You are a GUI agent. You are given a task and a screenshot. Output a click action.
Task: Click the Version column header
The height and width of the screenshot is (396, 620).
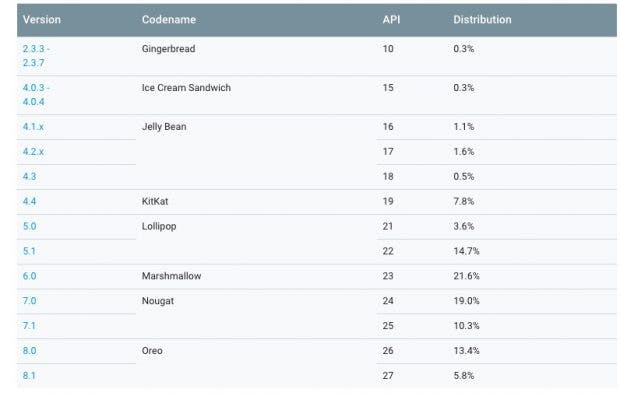point(42,20)
